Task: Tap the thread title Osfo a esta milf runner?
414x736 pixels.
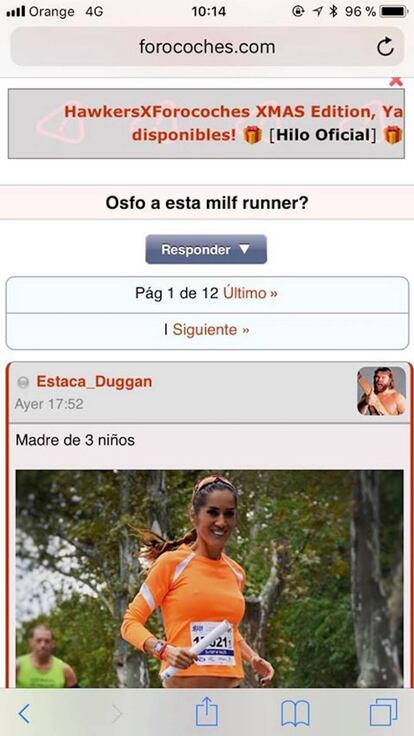Action: (x=207, y=203)
